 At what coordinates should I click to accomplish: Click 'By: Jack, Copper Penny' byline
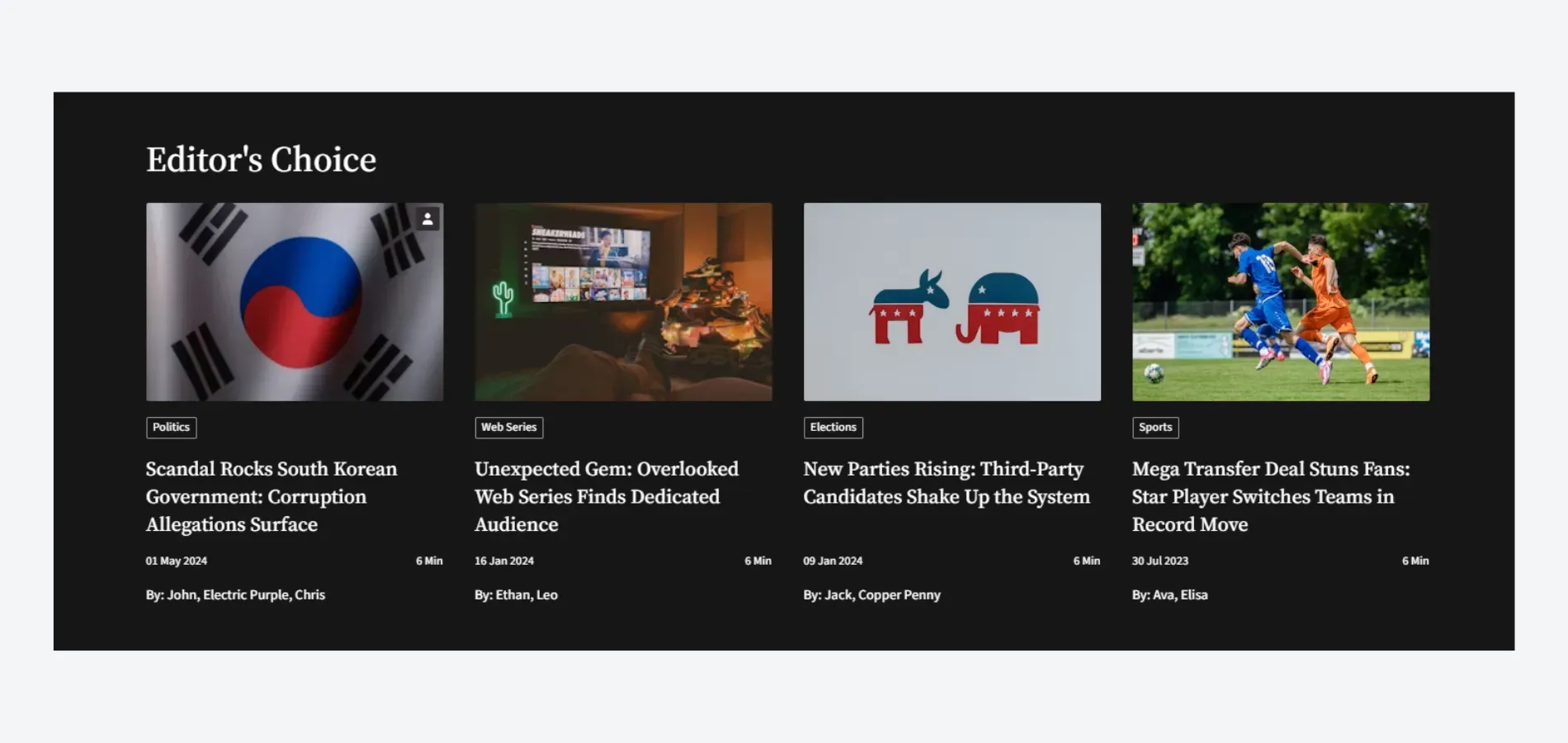871,595
